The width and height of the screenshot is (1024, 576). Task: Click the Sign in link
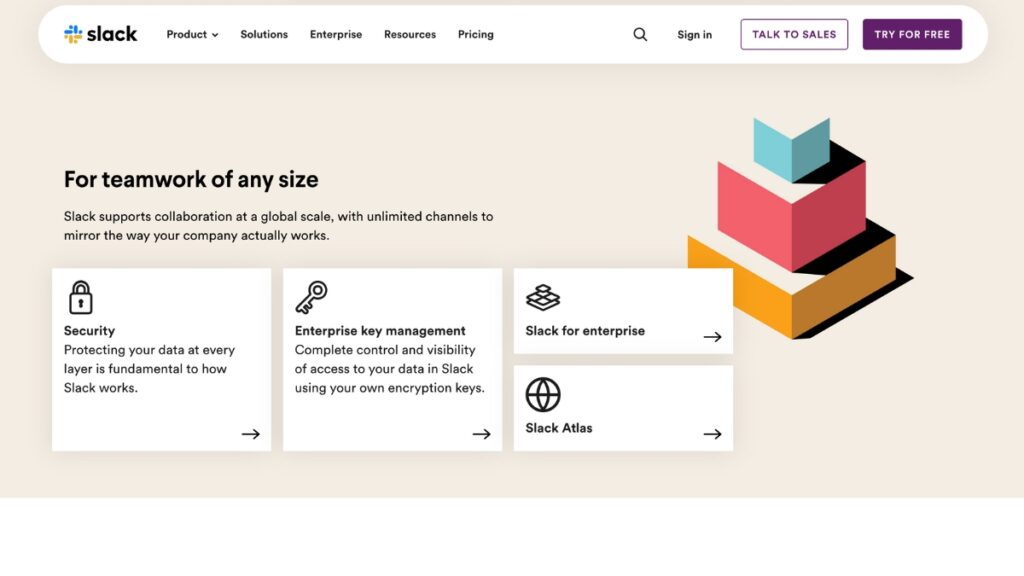click(x=694, y=35)
